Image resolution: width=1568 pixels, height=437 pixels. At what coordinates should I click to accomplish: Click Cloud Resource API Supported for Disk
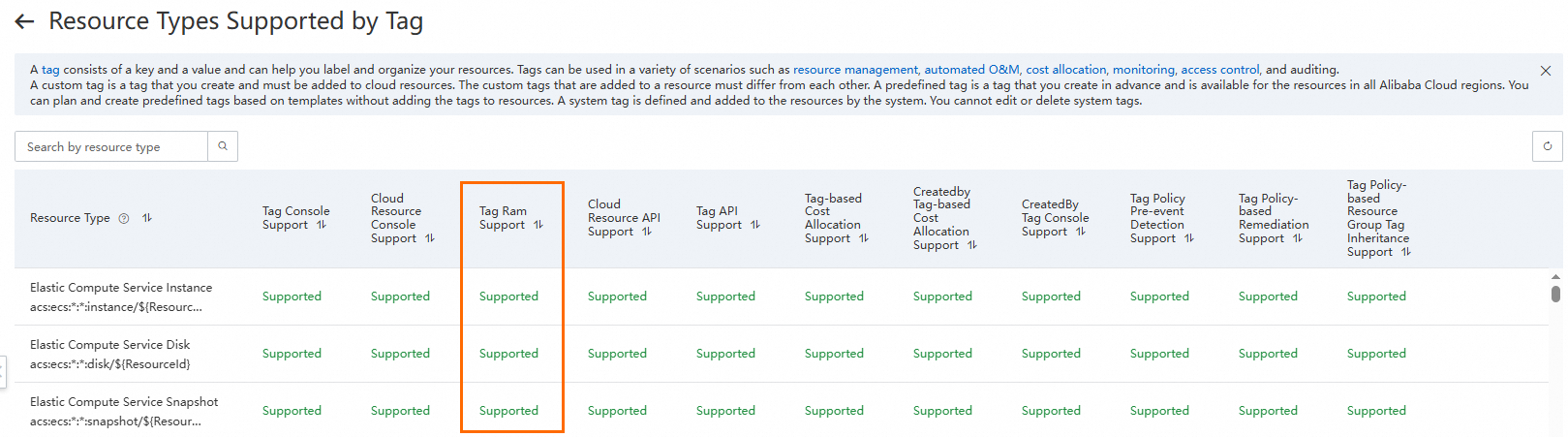point(617,354)
